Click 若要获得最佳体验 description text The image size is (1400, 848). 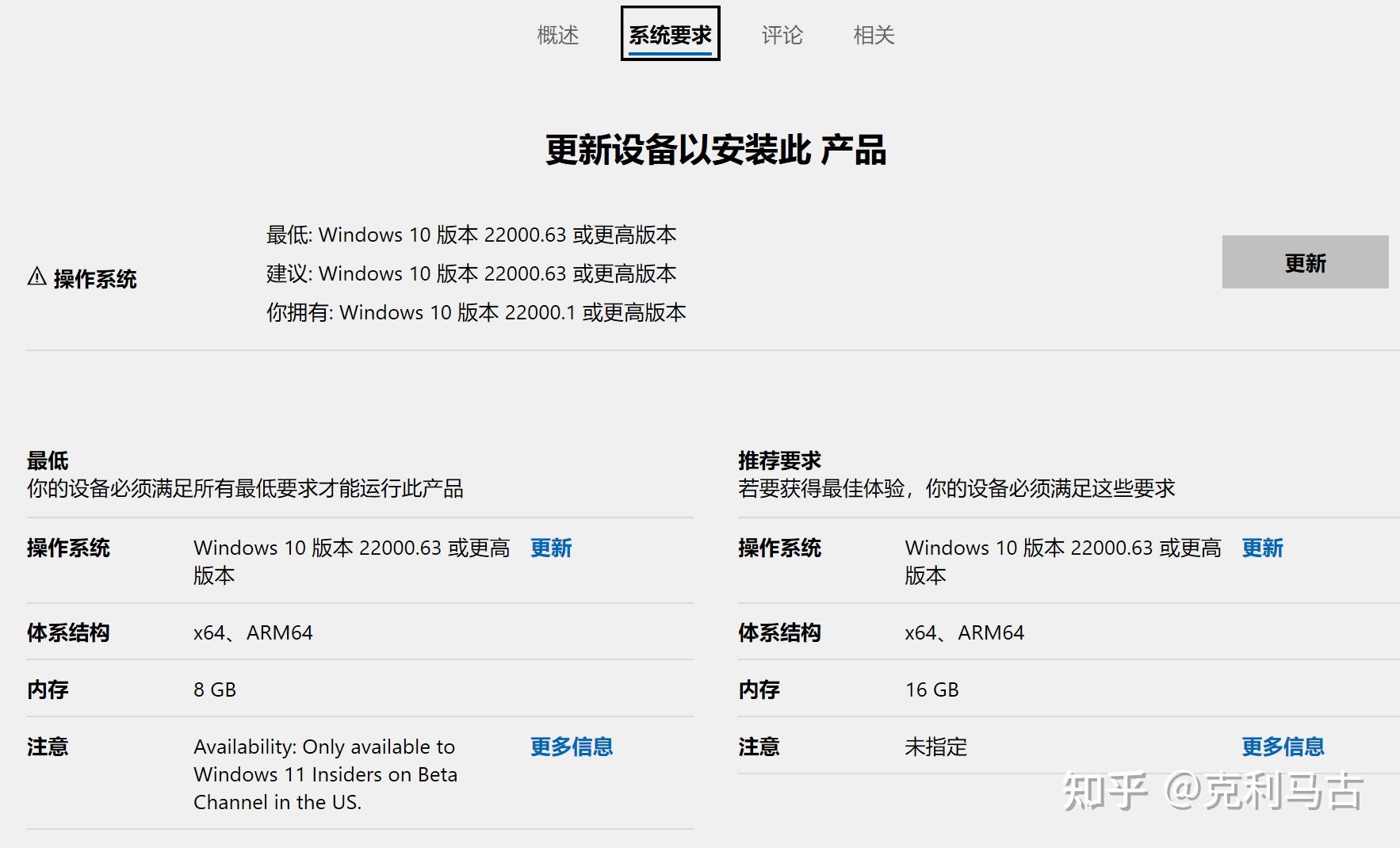[957, 488]
